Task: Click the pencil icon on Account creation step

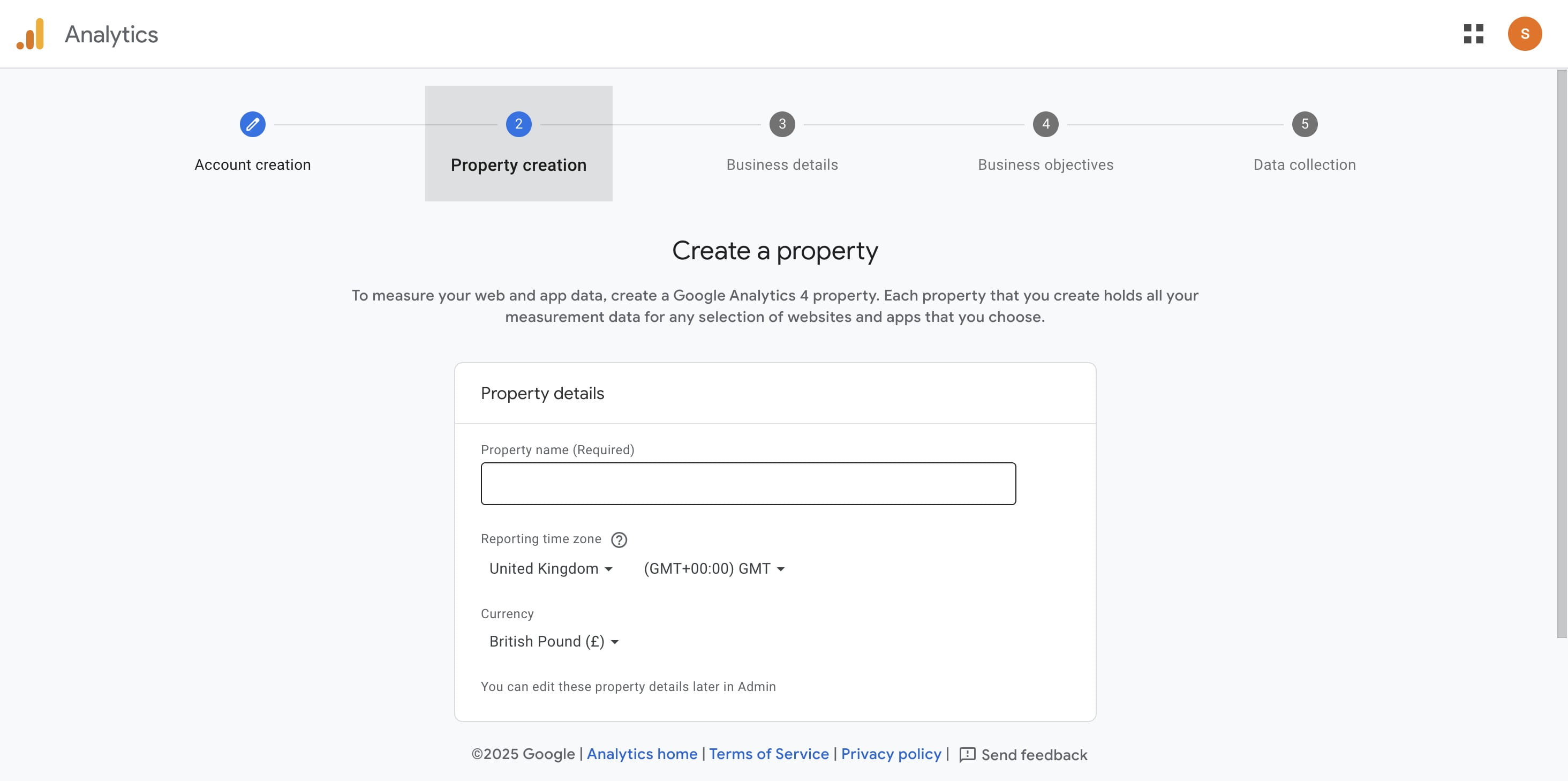Action: [253, 124]
